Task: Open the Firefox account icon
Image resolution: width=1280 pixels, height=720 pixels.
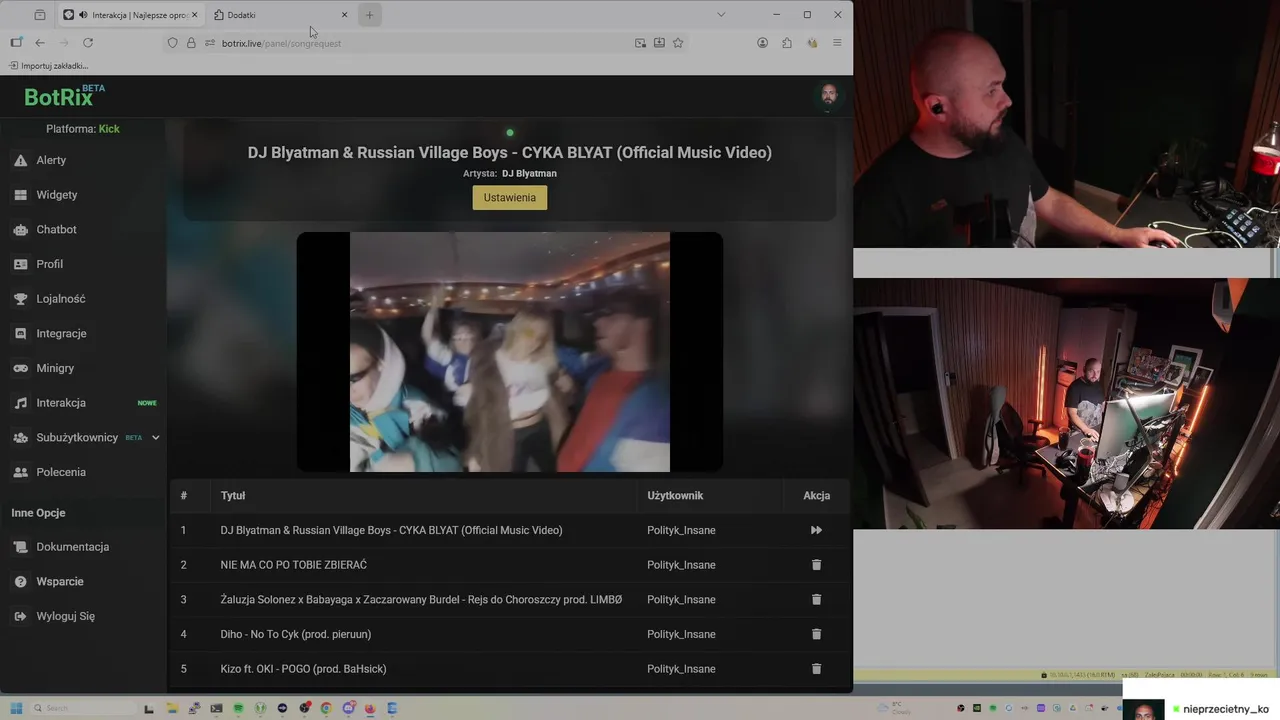Action: coord(762,43)
